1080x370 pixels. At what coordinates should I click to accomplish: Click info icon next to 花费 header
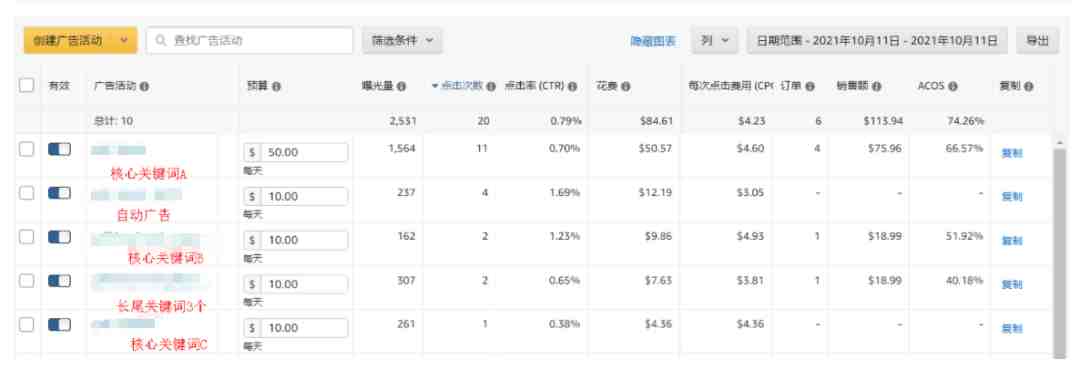(x=625, y=87)
